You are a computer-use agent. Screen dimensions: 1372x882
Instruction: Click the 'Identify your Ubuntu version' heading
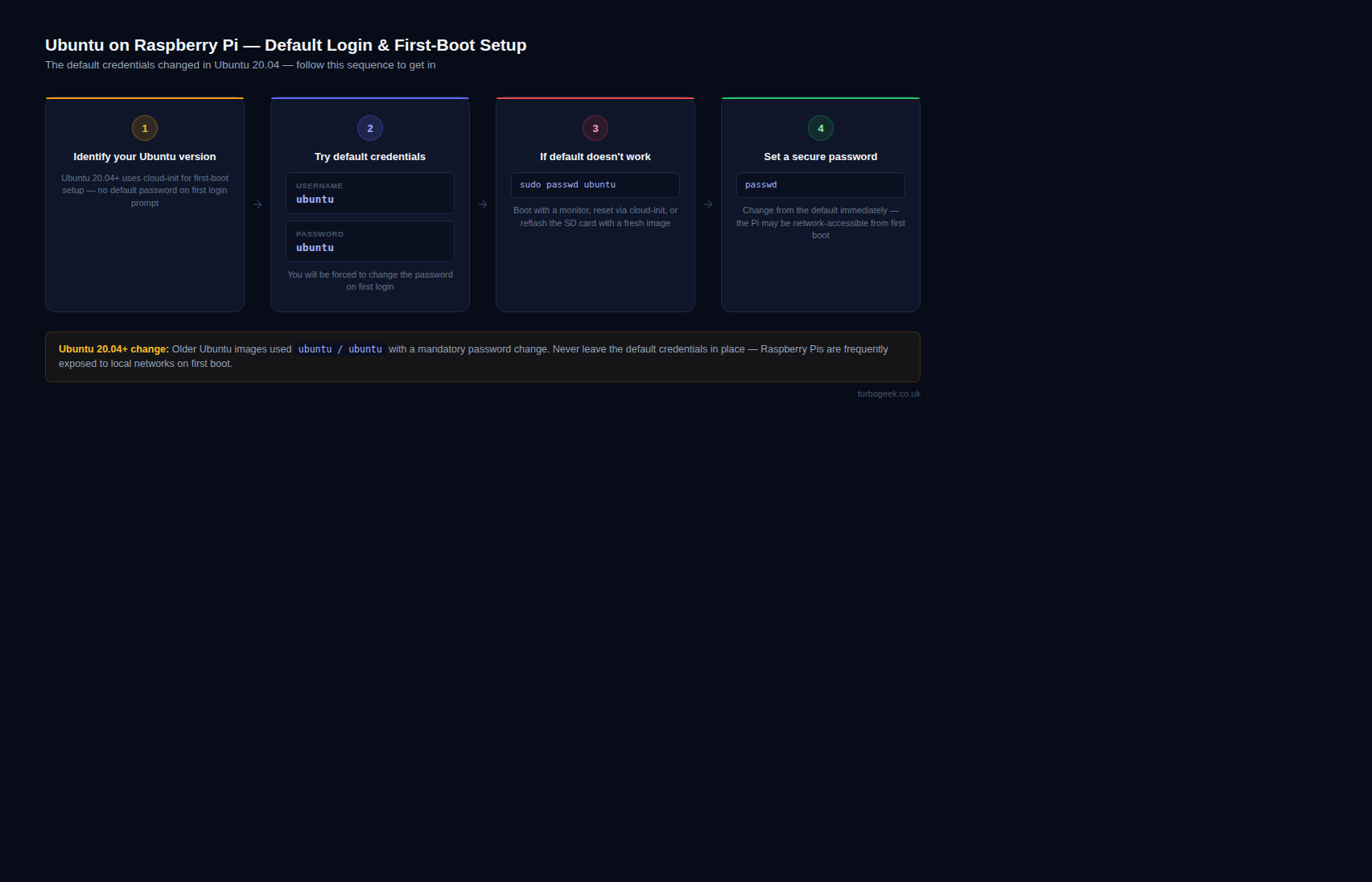[145, 157]
